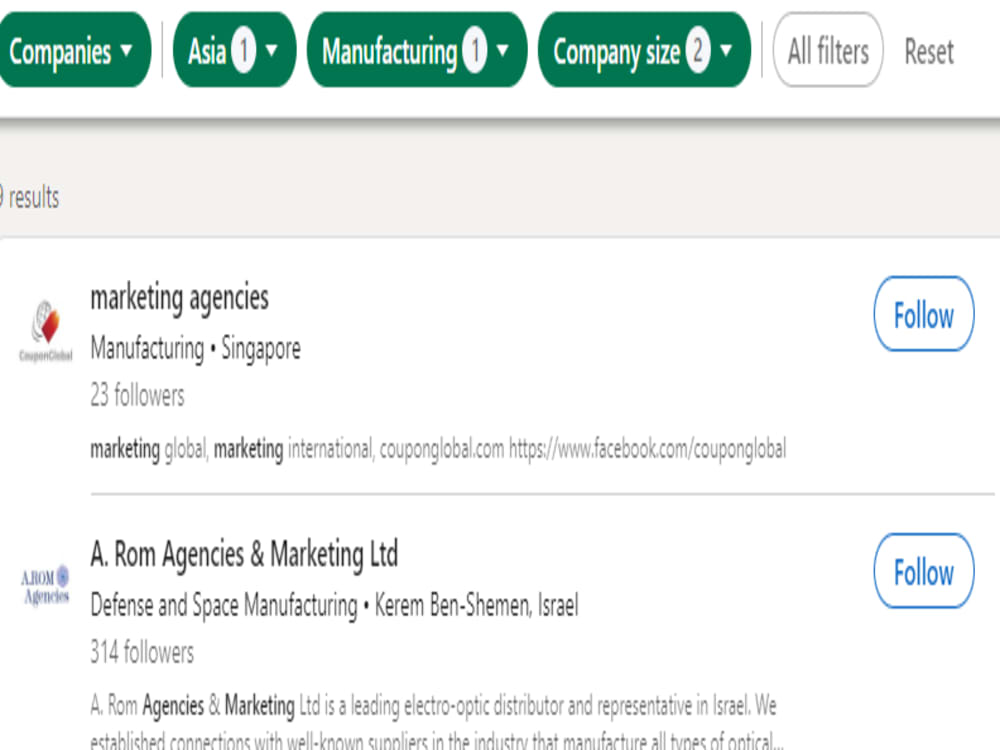Click the A.ROM Agencies logo

point(46,585)
